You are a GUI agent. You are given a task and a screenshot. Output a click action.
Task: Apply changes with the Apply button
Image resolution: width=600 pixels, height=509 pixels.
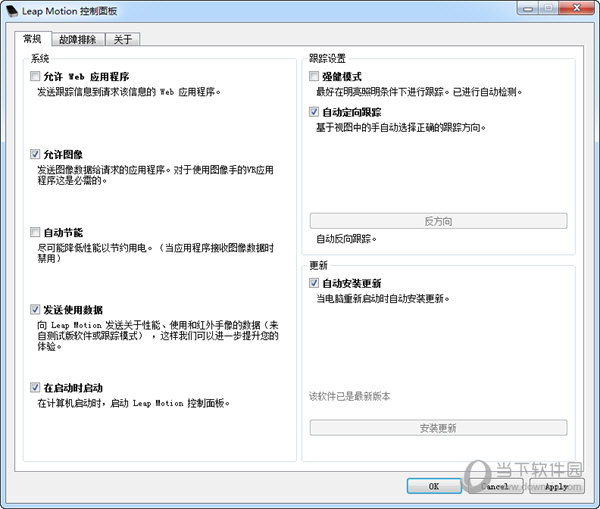556,487
